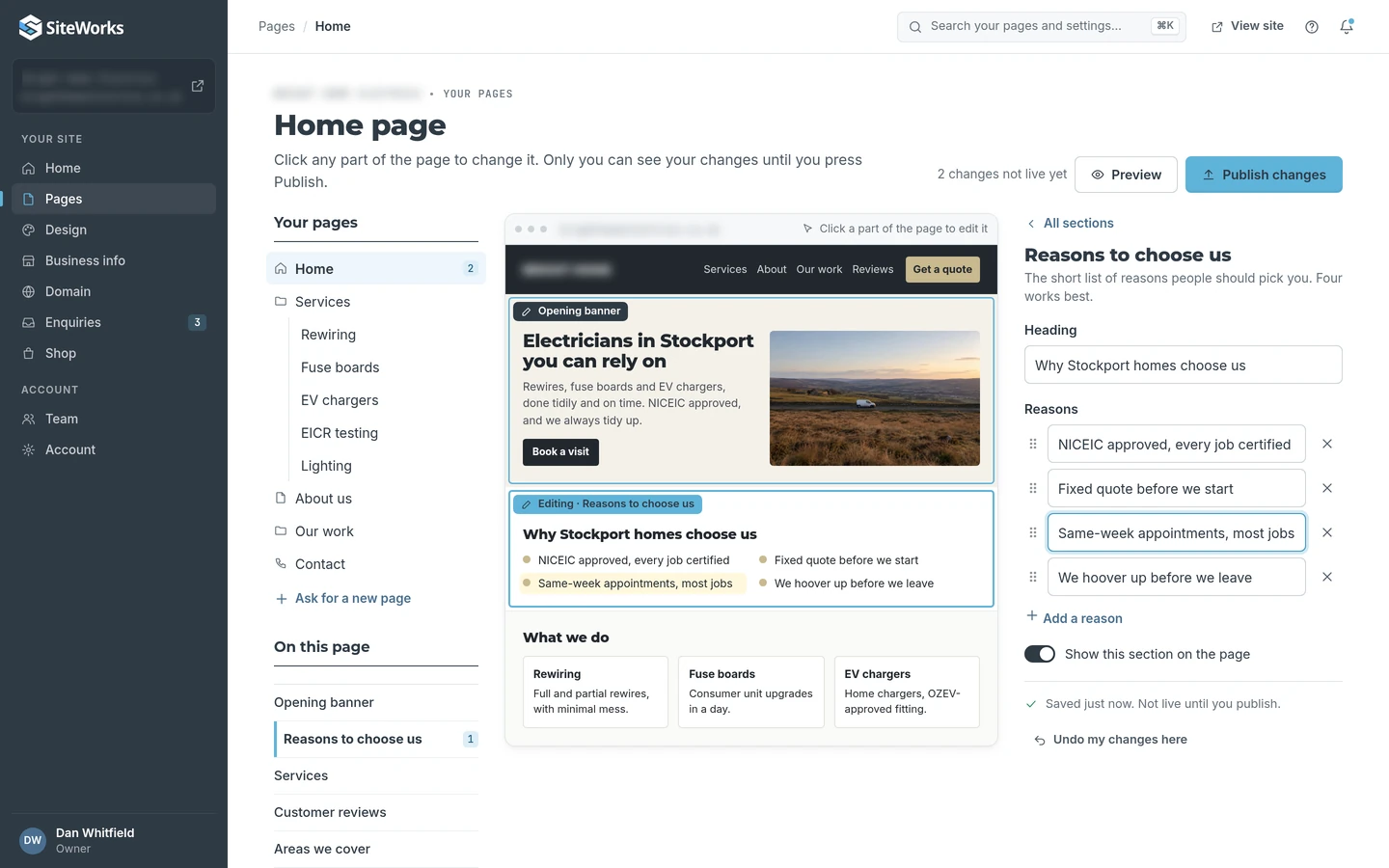
Task: Expand the Services folder in Your pages
Action: (x=376, y=302)
